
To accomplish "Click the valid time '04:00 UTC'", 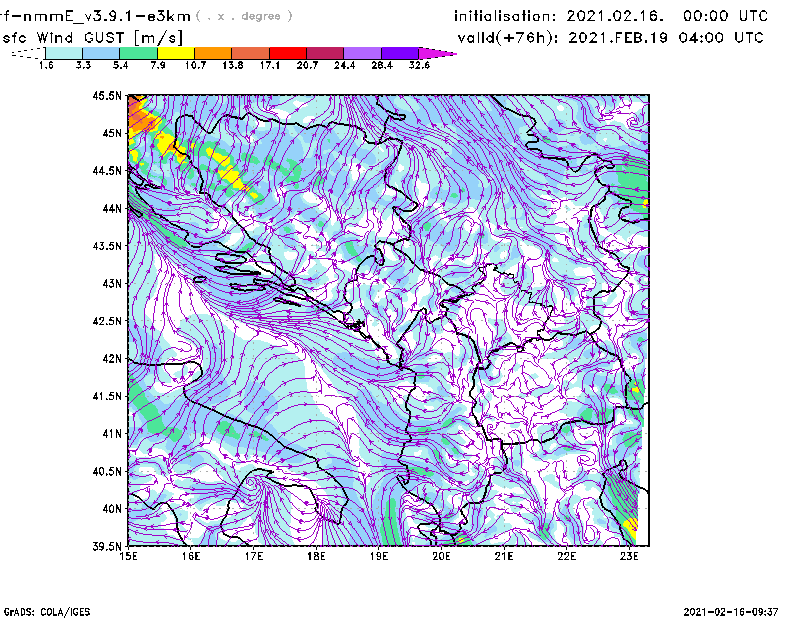I will (721, 38).
